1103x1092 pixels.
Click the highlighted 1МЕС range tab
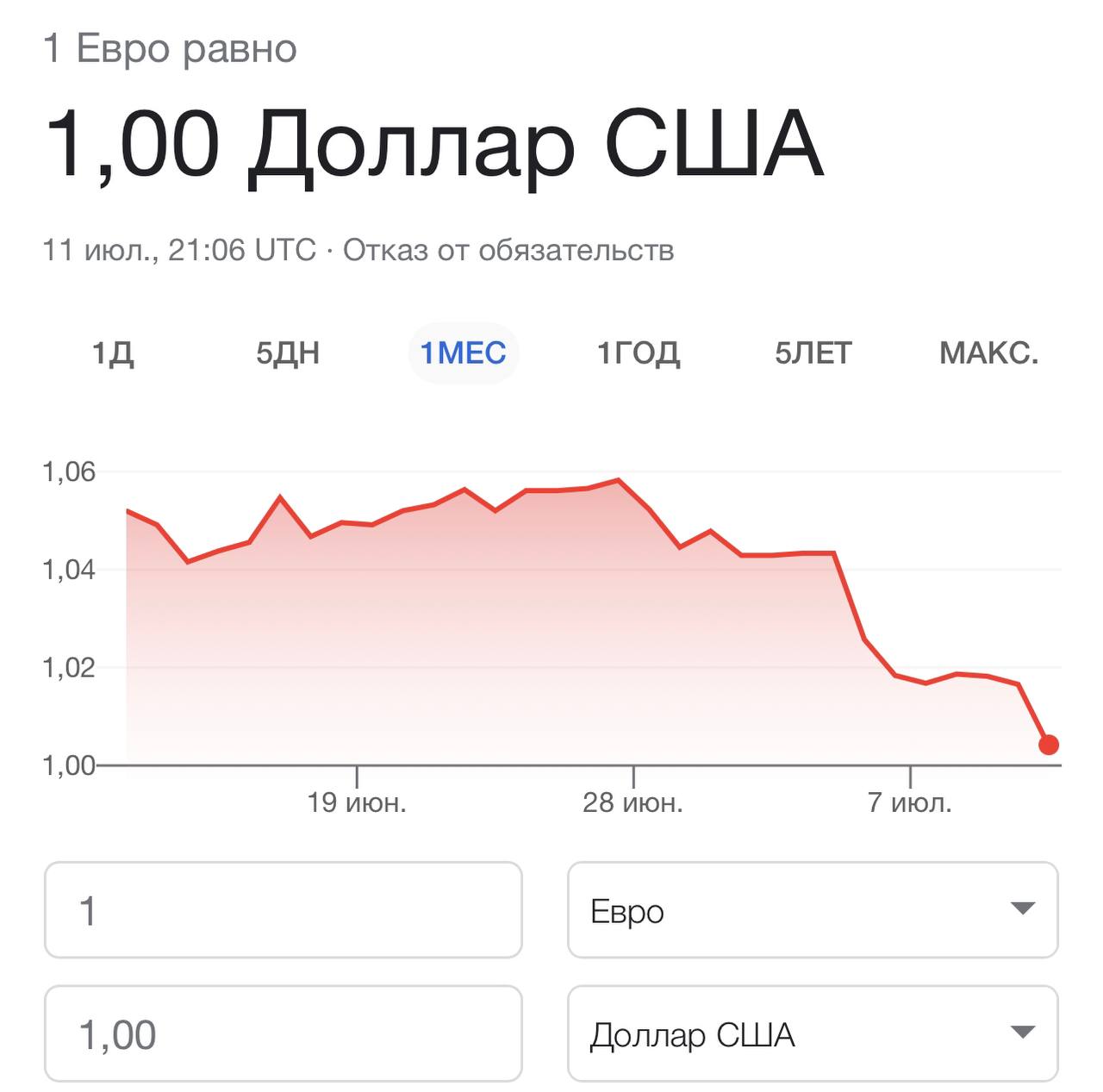click(463, 353)
